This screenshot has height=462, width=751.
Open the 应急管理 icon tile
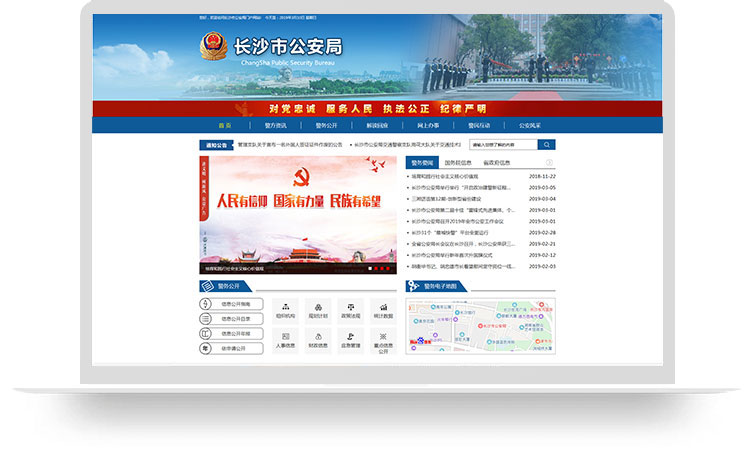[x=351, y=340]
